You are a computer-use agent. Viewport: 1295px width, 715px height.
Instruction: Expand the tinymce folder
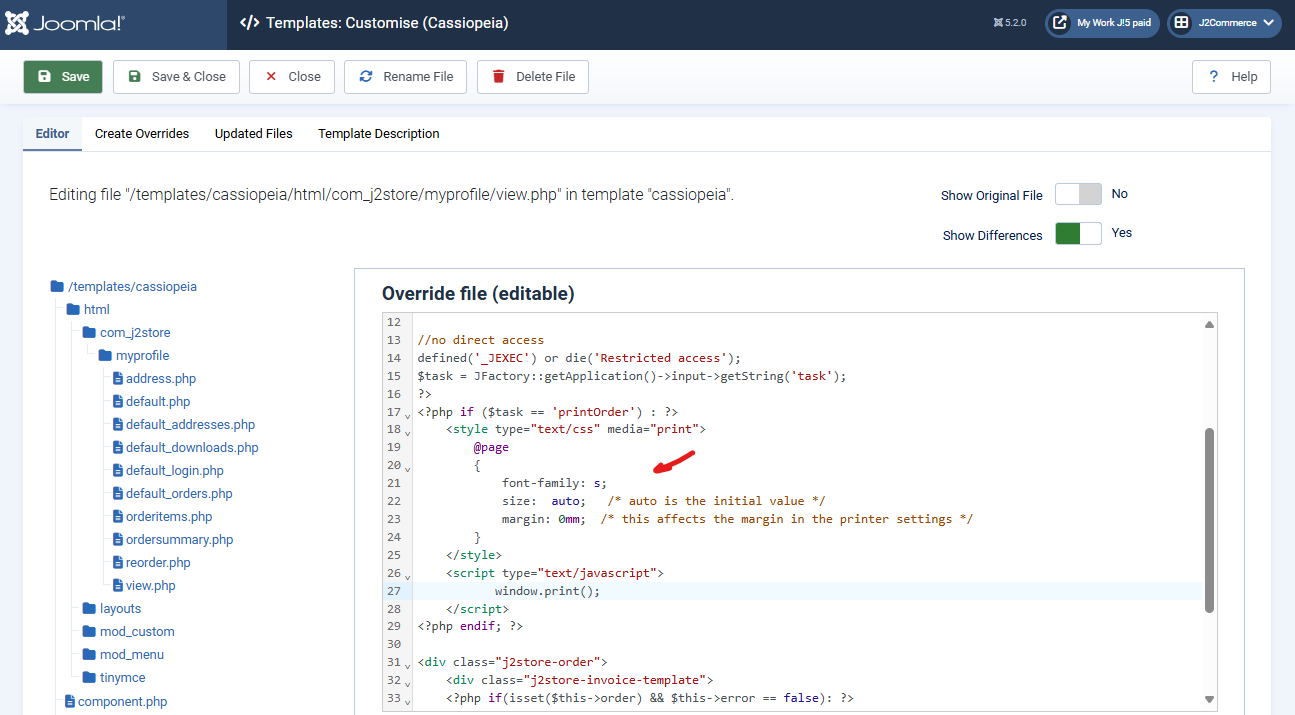(x=114, y=678)
